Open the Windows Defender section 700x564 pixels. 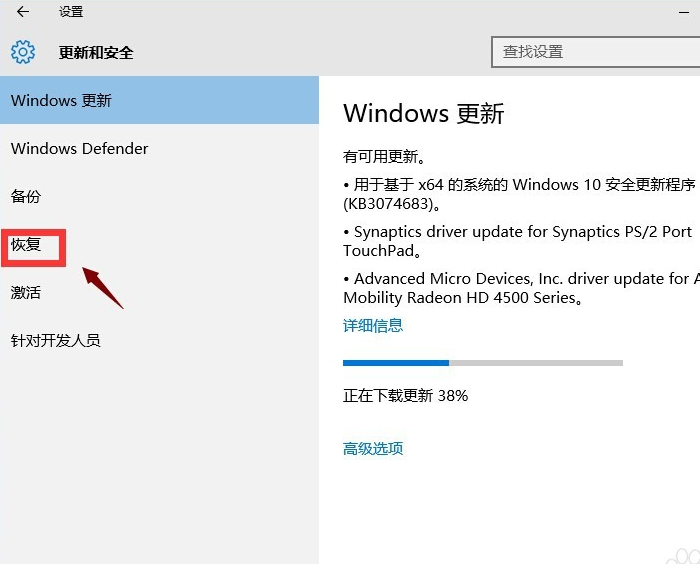coord(79,148)
